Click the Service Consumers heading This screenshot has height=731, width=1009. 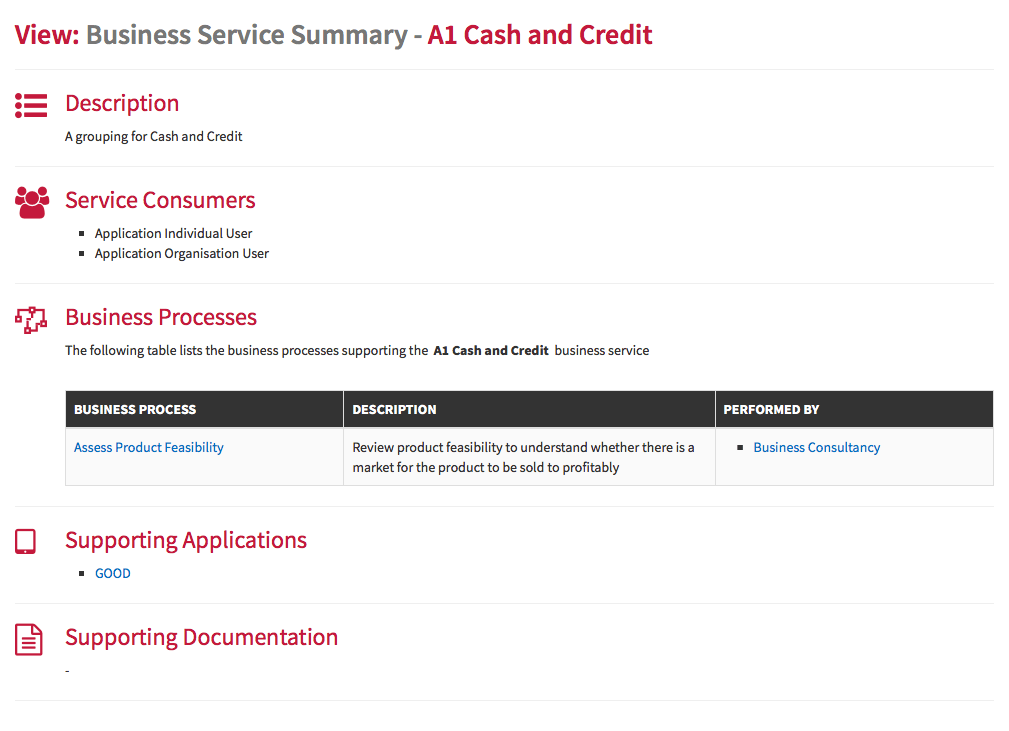click(160, 200)
